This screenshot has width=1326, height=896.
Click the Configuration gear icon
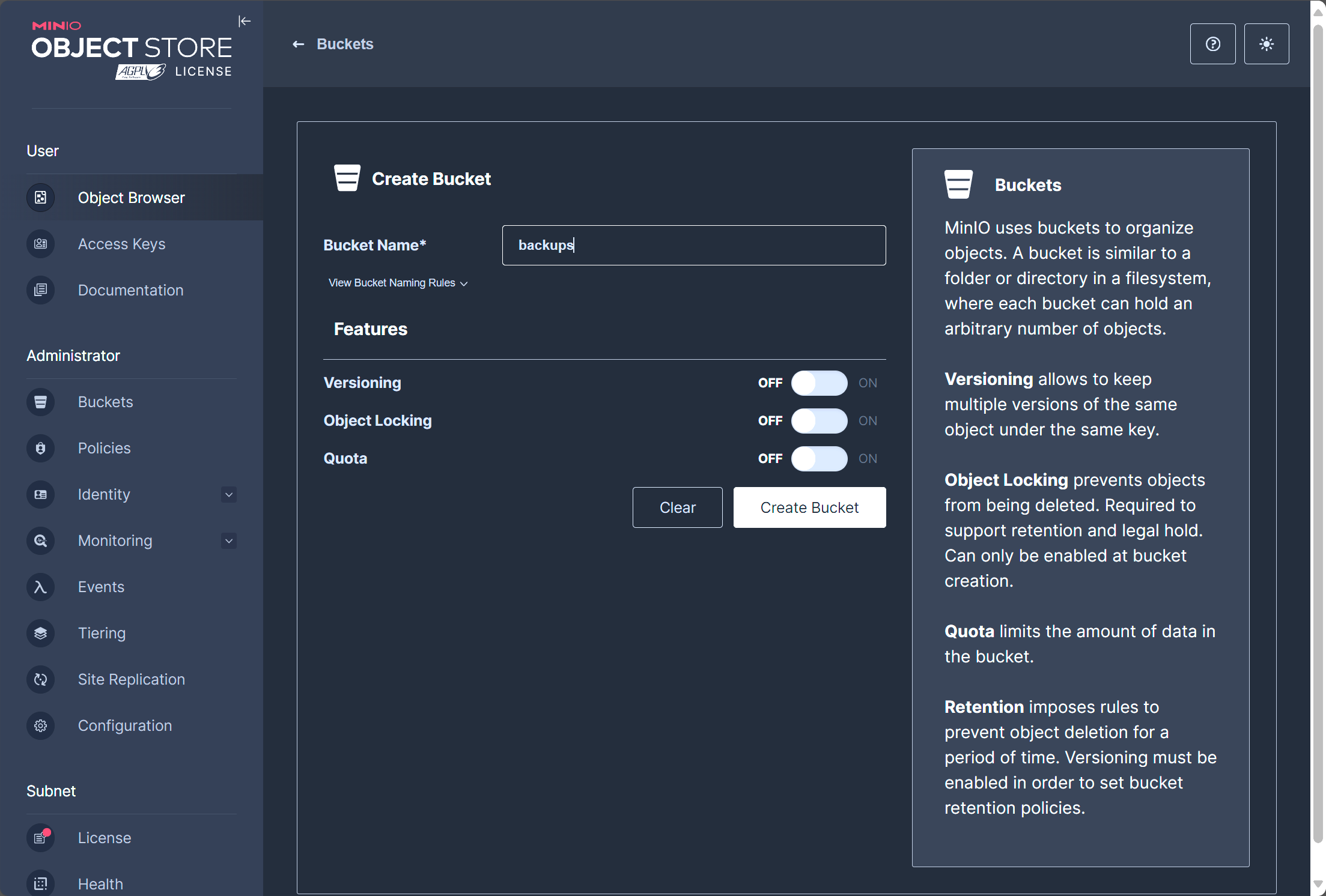pos(40,725)
